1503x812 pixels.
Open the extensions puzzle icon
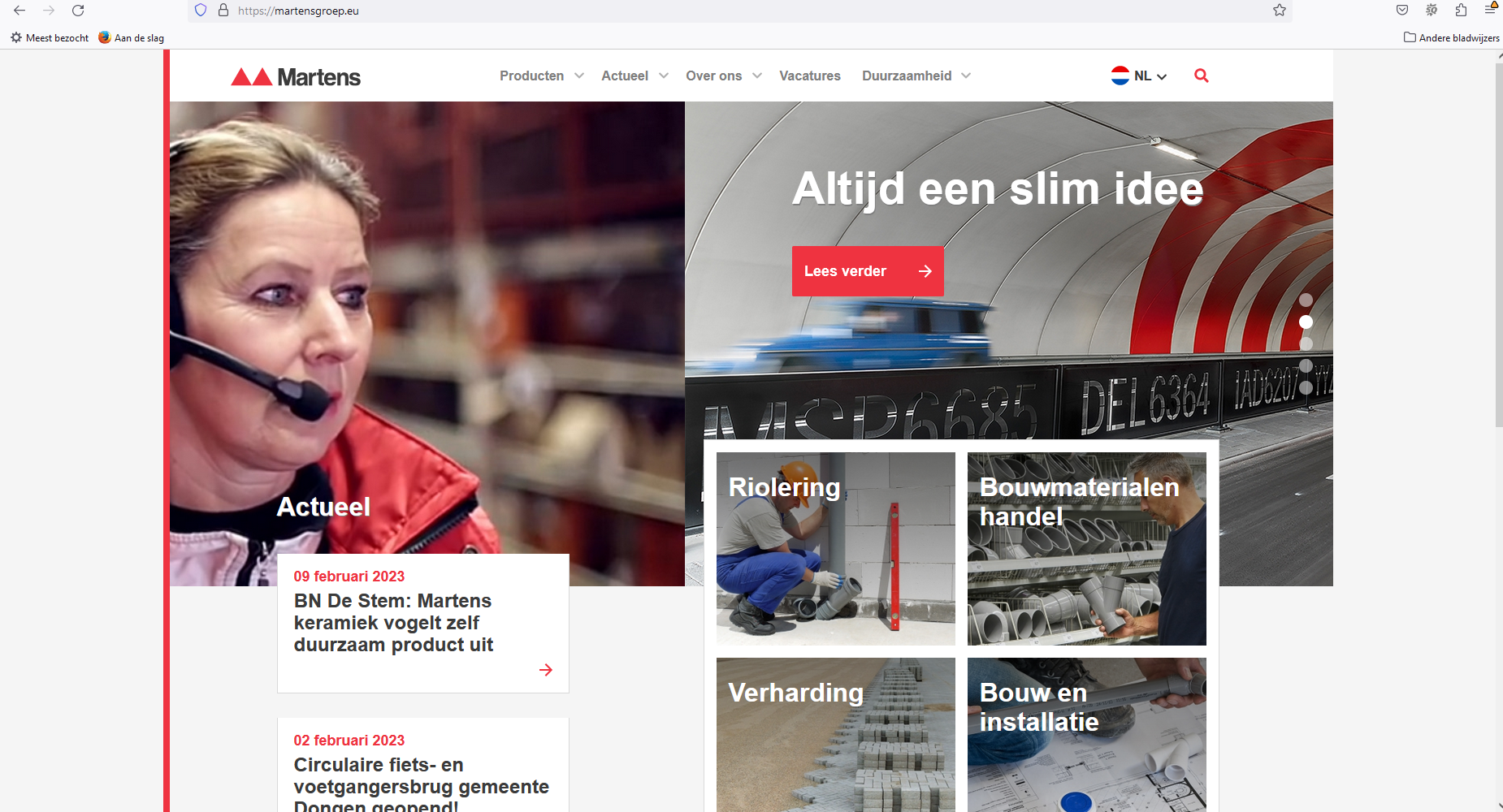coord(1461,11)
